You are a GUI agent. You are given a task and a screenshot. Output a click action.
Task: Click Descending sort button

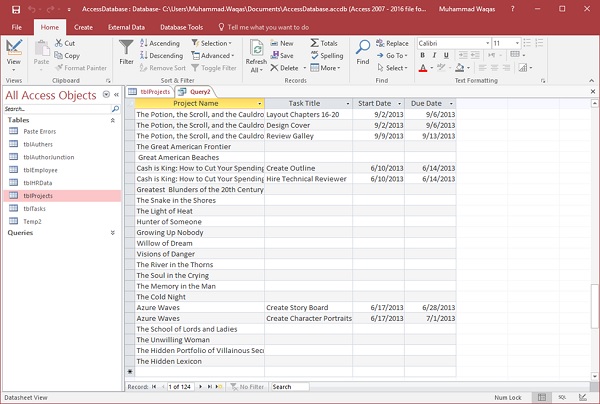[x=164, y=56]
